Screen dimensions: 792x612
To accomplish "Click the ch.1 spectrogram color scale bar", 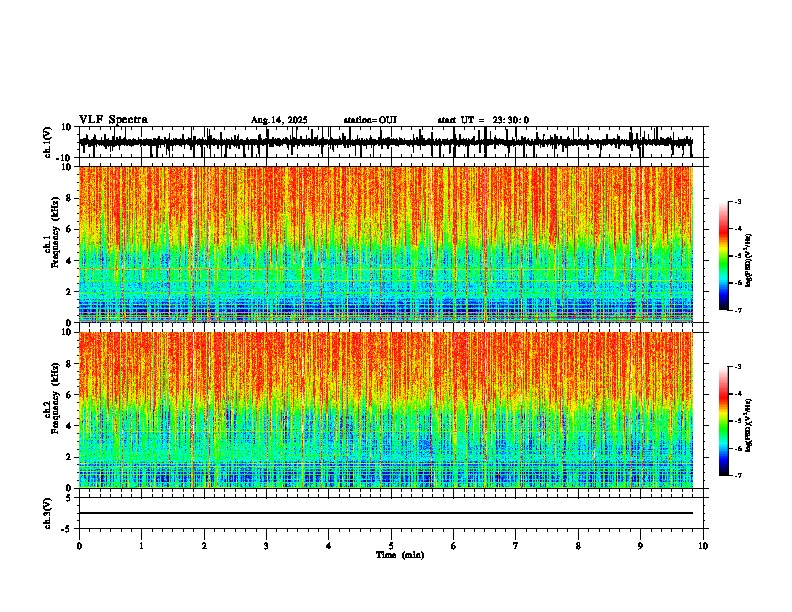I will coord(724,256).
